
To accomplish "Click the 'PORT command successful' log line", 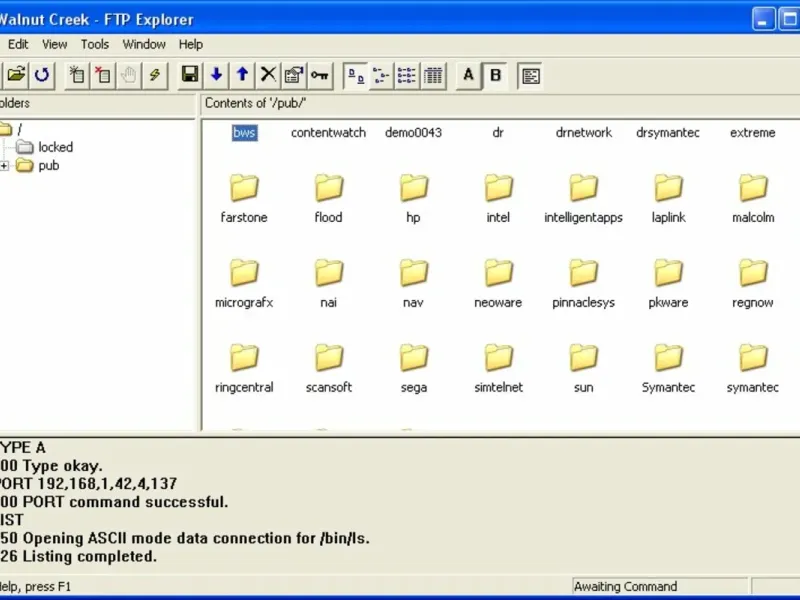I will click(x=114, y=502).
